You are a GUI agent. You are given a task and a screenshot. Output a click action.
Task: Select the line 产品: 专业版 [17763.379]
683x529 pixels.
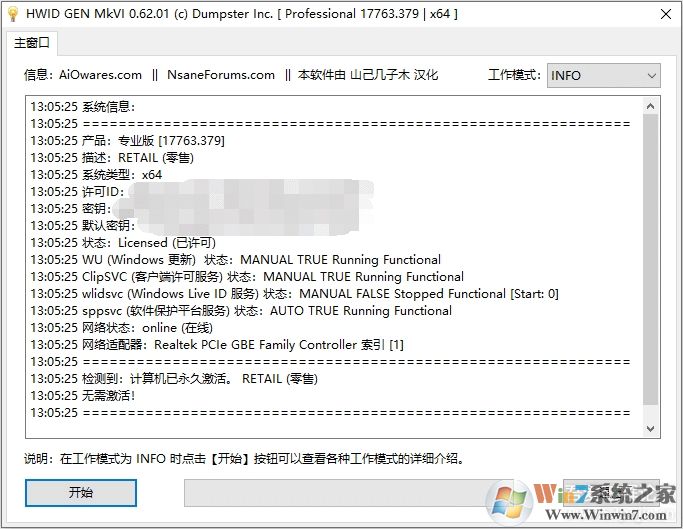coord(127,141)
